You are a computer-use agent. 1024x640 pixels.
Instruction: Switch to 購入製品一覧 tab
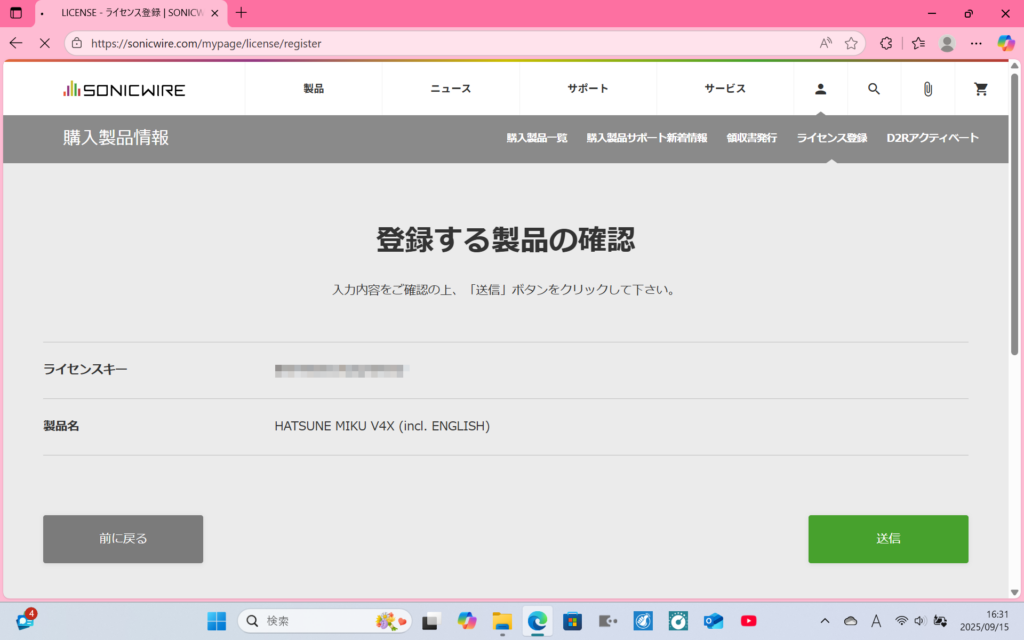pos(536,138)
